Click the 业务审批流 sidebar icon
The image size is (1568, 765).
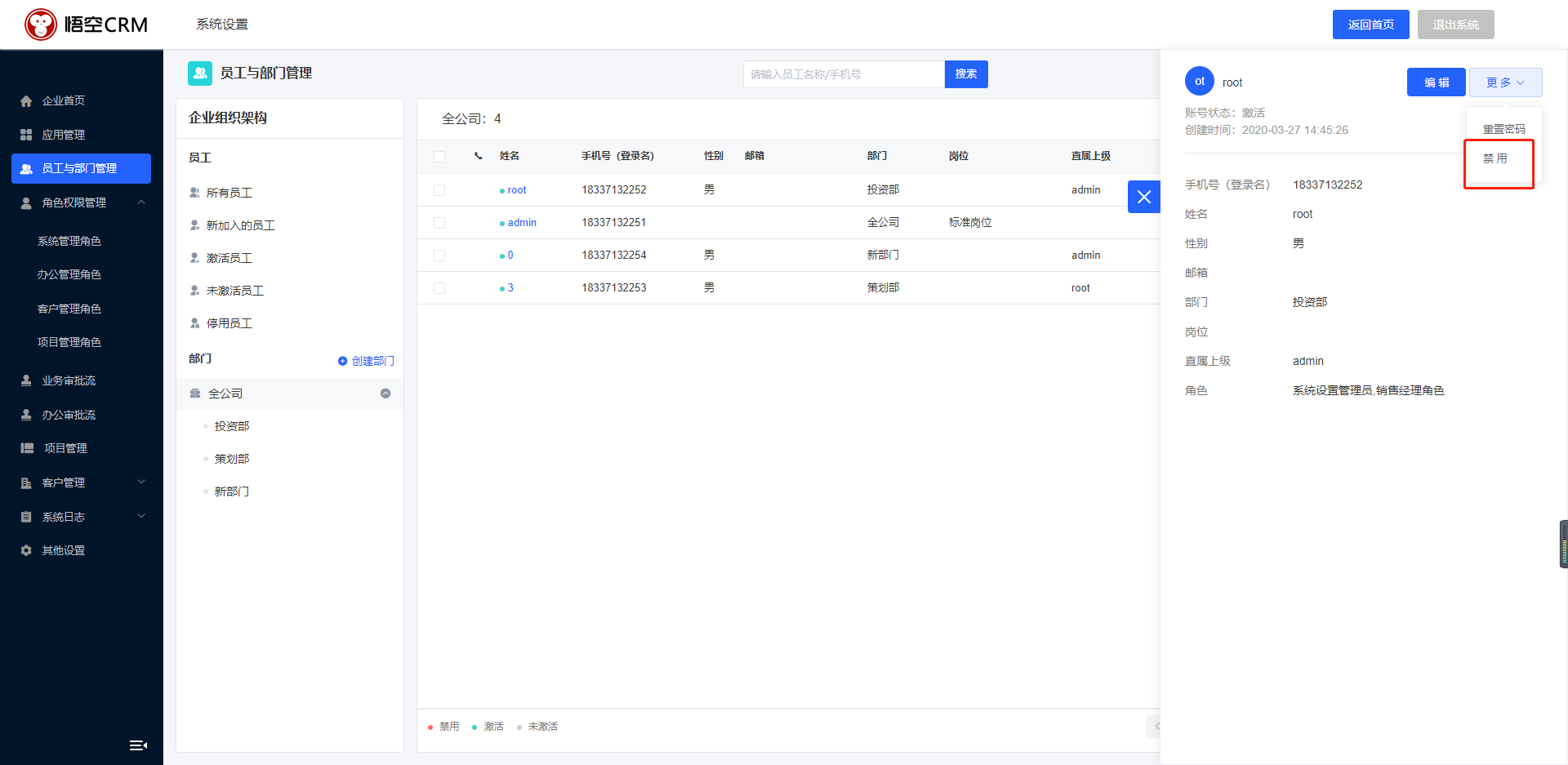coord(26,380)
